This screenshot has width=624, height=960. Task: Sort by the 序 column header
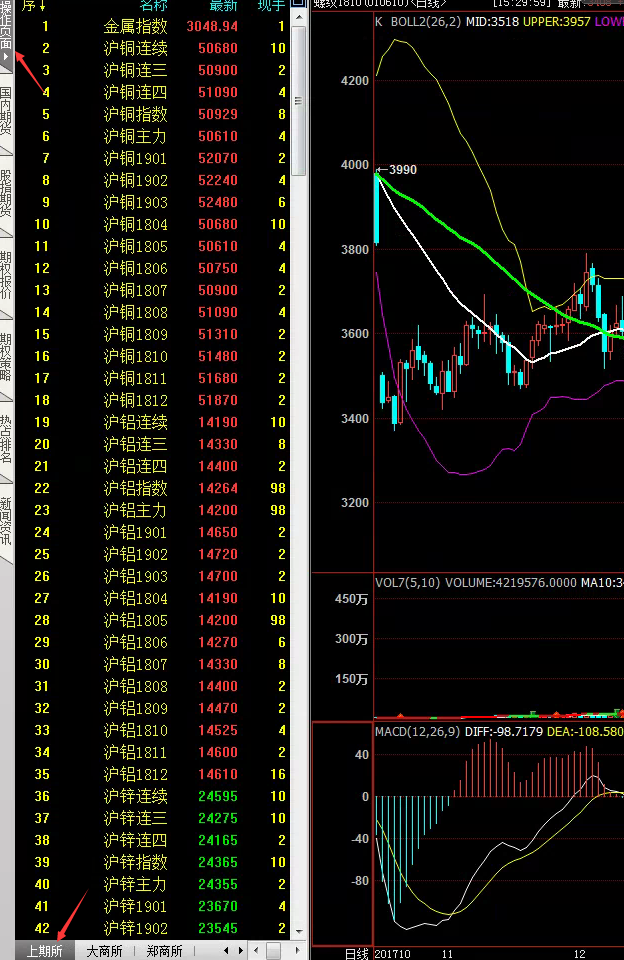[34, 6]
